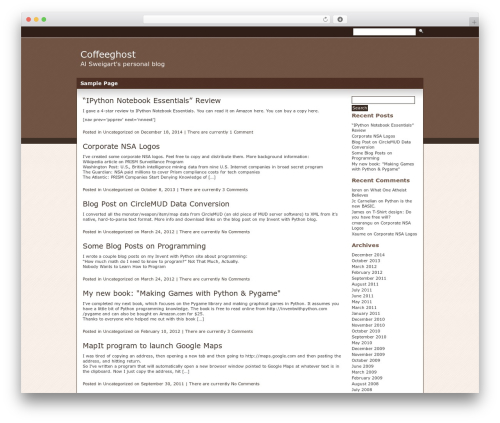Open comment link What One Atheist Believes
The image size is (500, 423).
pos(379,192)
